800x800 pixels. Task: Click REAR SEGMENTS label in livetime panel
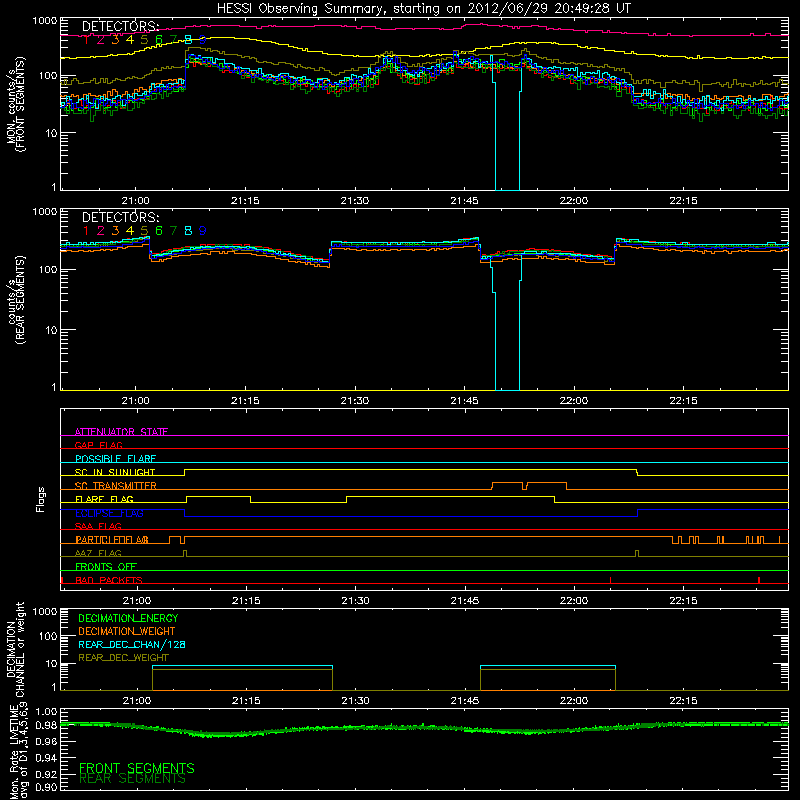(132, 779)
